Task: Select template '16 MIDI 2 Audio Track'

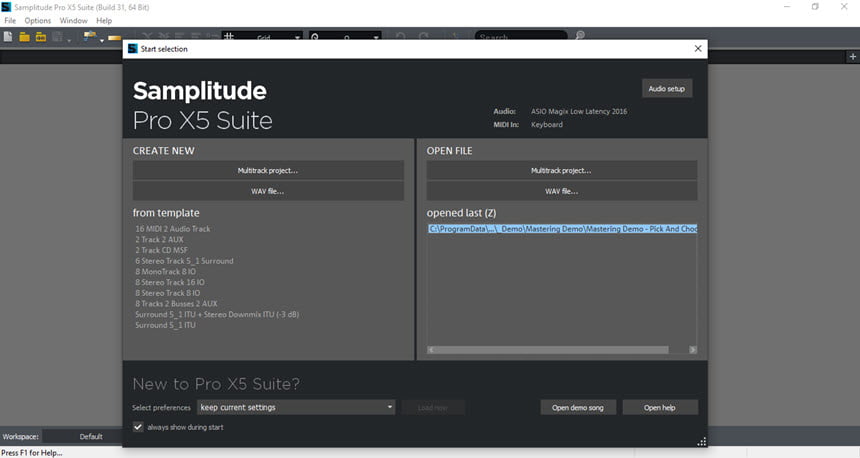Action: tap(173, 229)
